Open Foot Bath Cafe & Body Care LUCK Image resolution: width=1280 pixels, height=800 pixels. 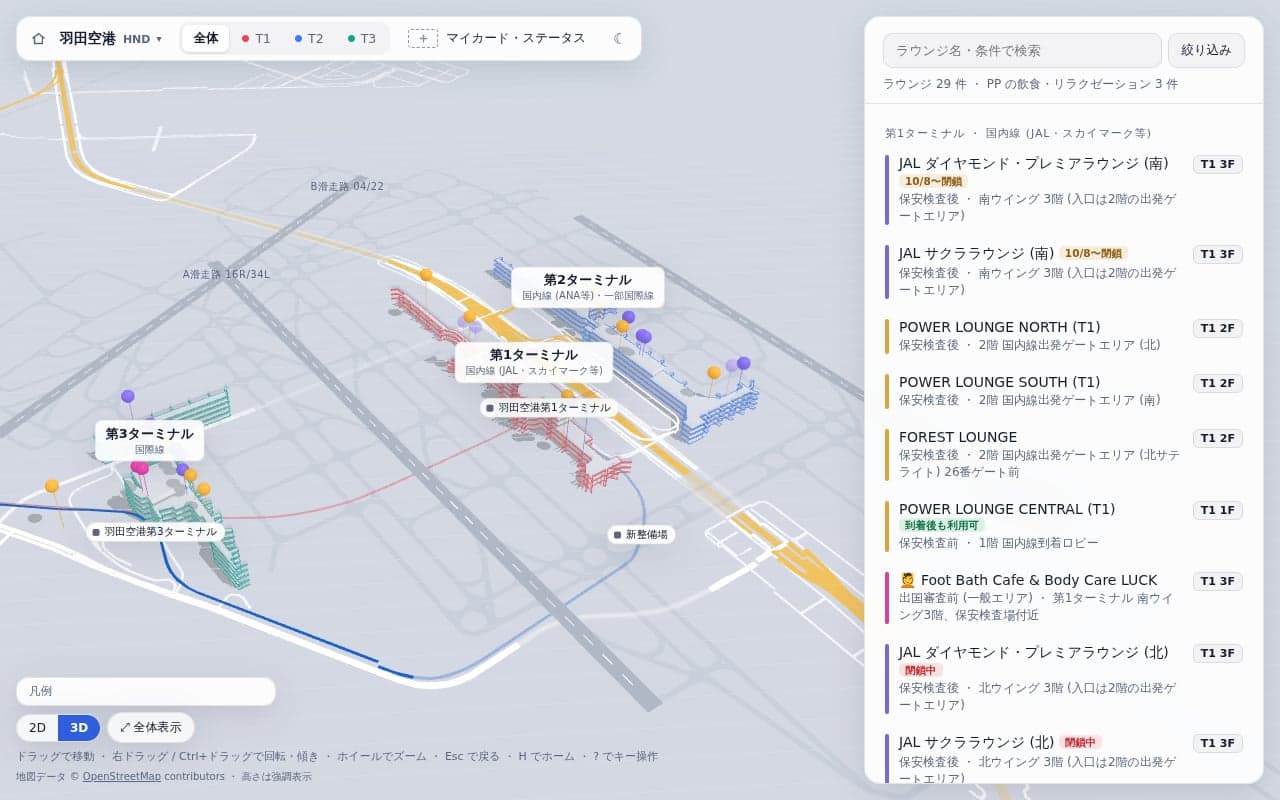point(1064,598)
